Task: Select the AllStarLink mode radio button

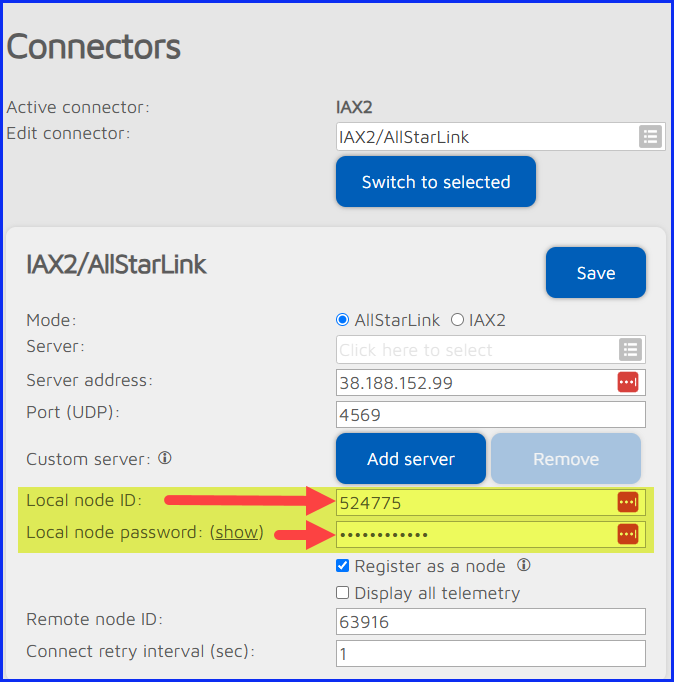Action: point(344,320)
